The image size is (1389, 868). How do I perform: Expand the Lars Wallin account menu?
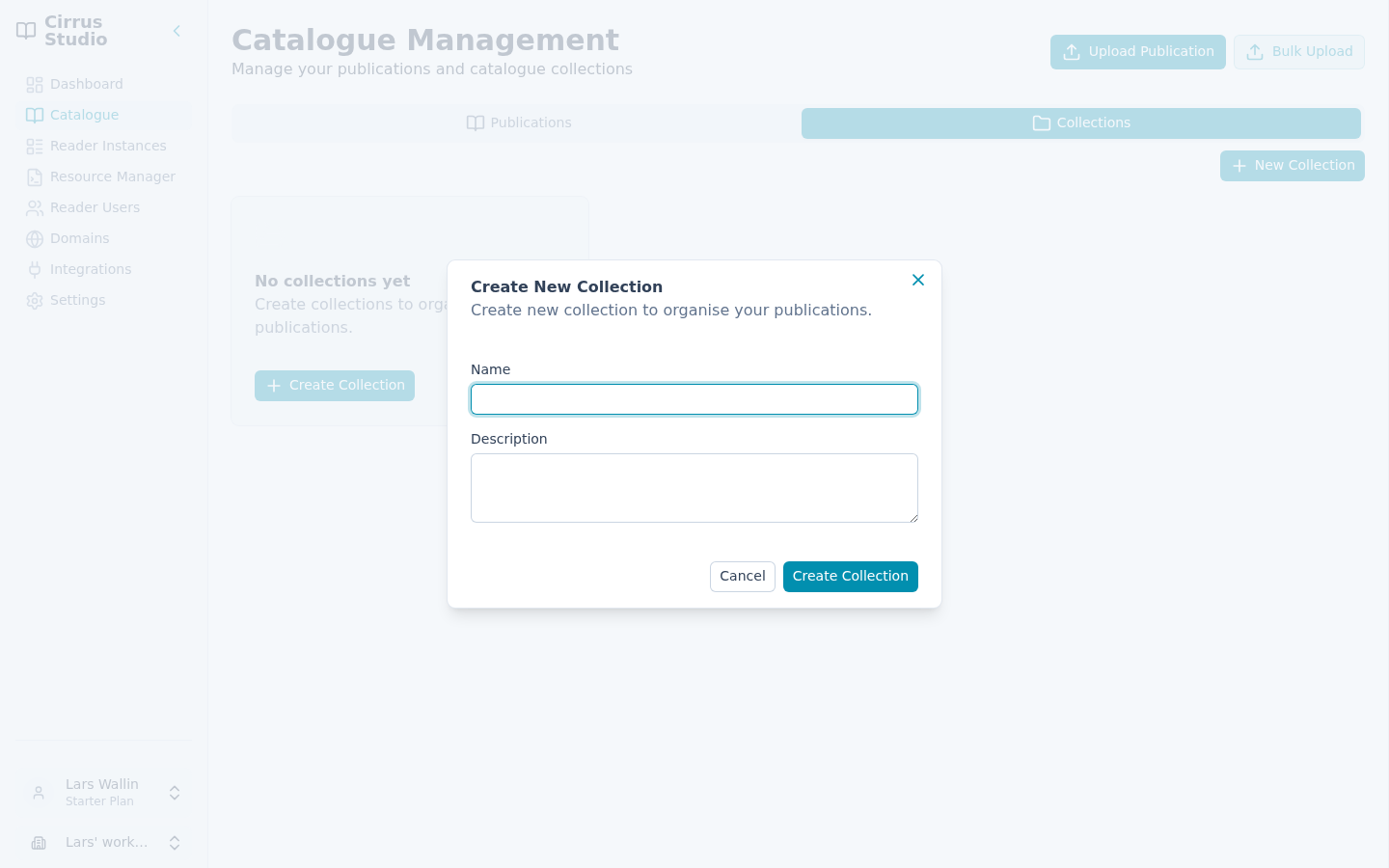coord(104,793)
